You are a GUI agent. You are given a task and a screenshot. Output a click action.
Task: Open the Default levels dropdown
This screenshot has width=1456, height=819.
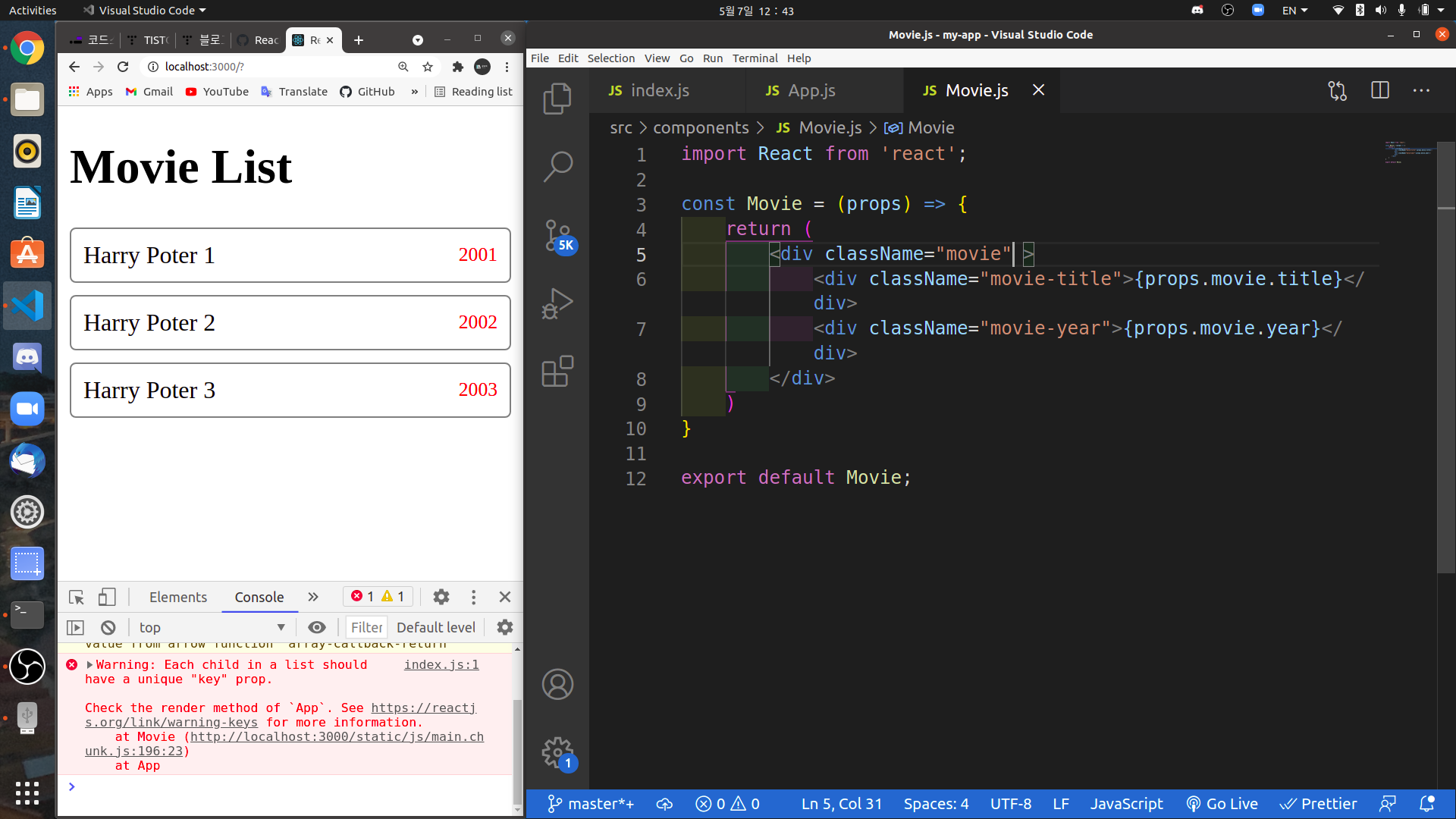pos(435,627)
